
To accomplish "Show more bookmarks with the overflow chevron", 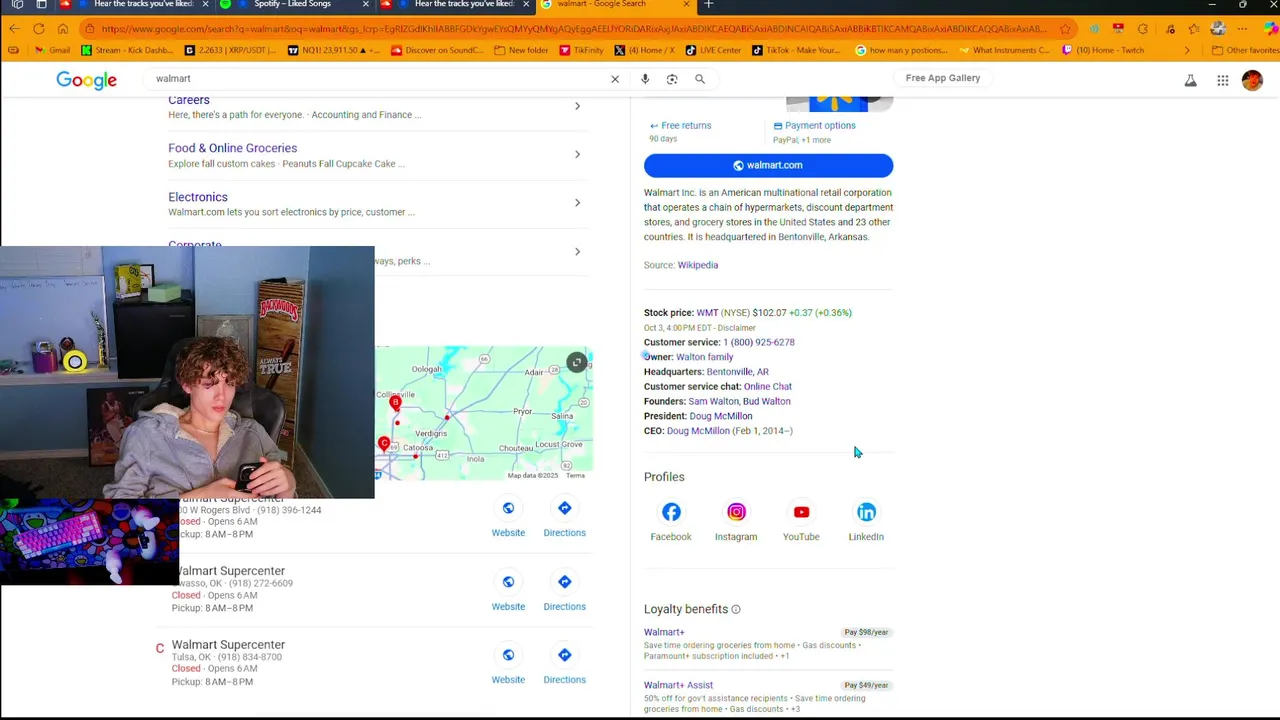I will pos(1187,50).
